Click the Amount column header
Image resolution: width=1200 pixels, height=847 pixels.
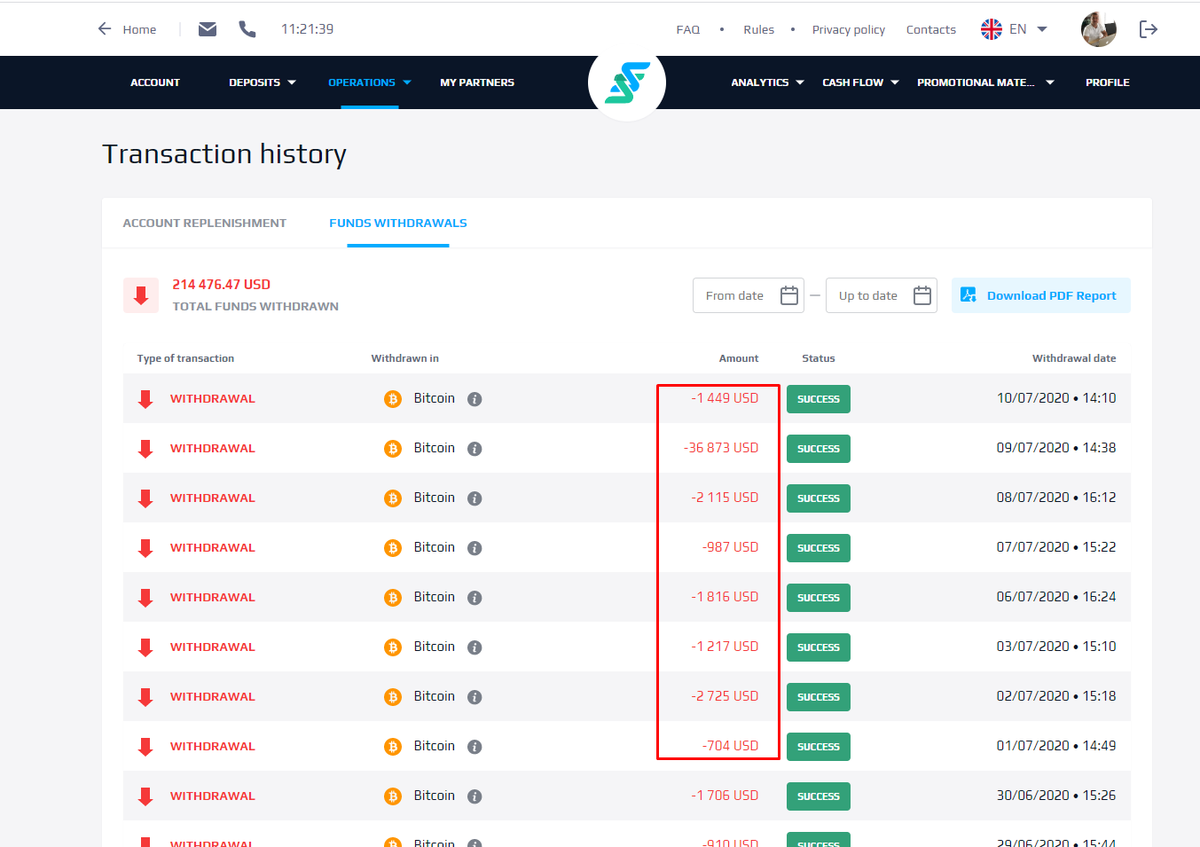tap(739, 358)
